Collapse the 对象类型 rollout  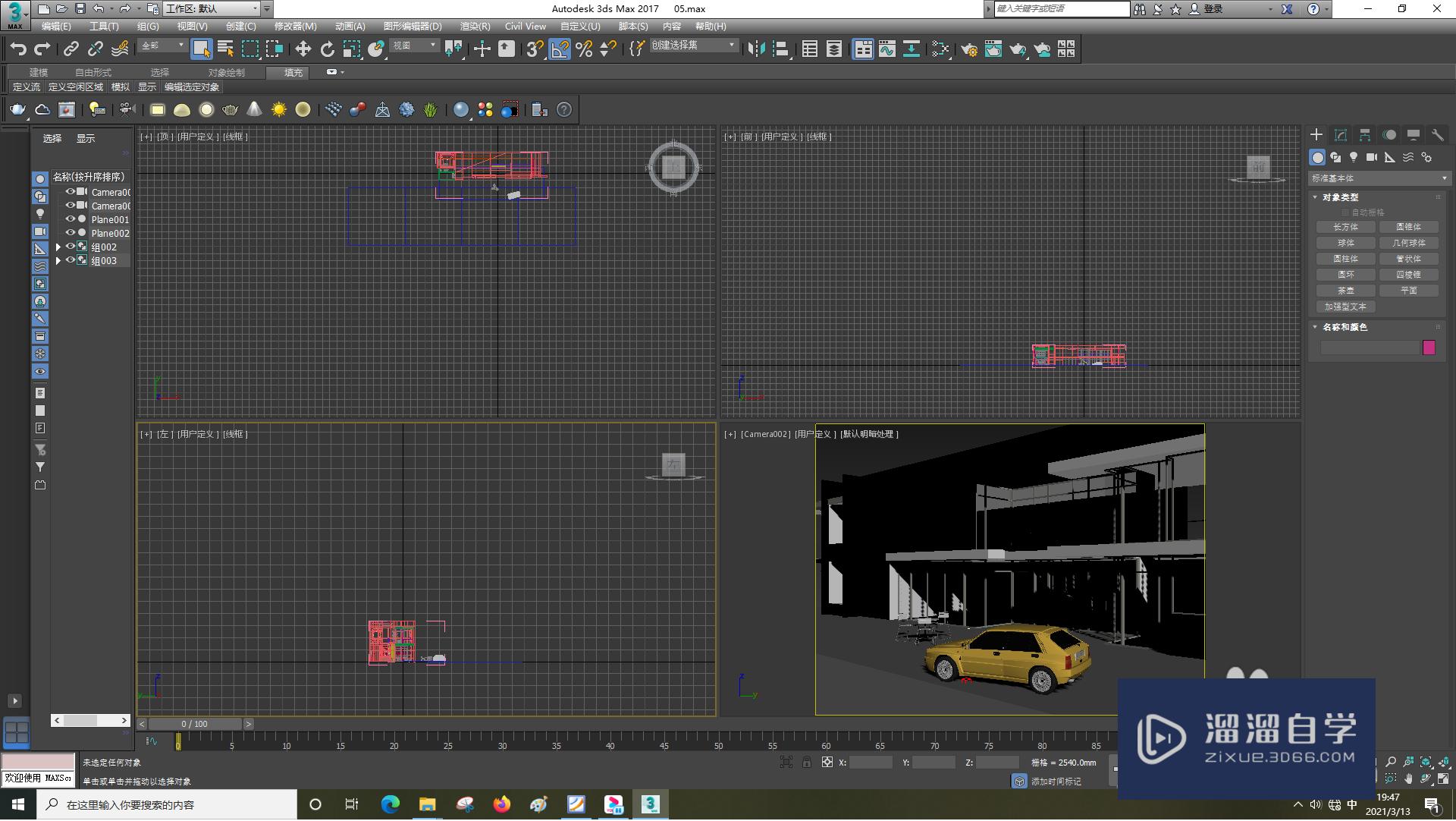[1339, 197]
